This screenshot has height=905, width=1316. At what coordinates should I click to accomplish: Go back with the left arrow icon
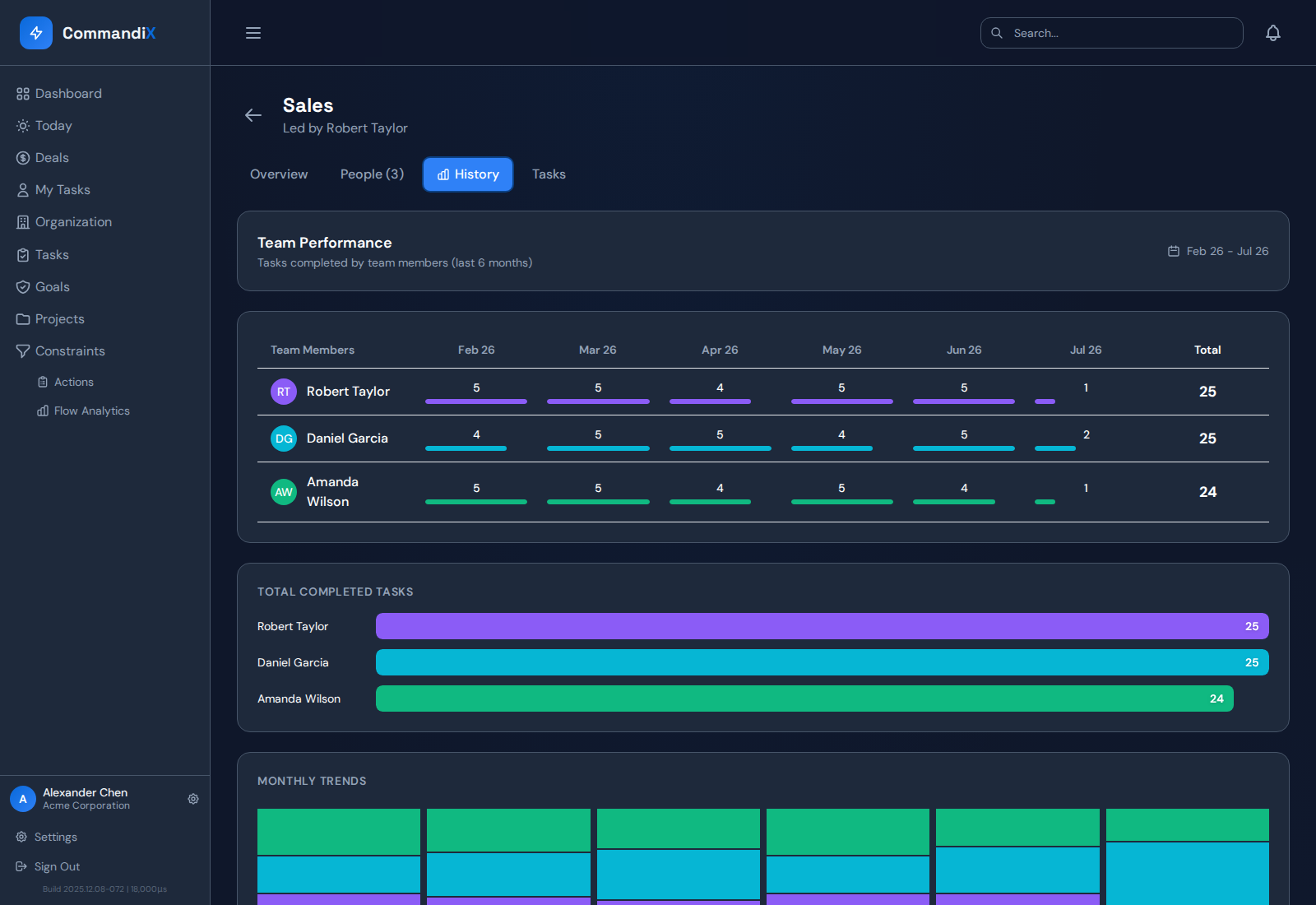tap(253, 115)
